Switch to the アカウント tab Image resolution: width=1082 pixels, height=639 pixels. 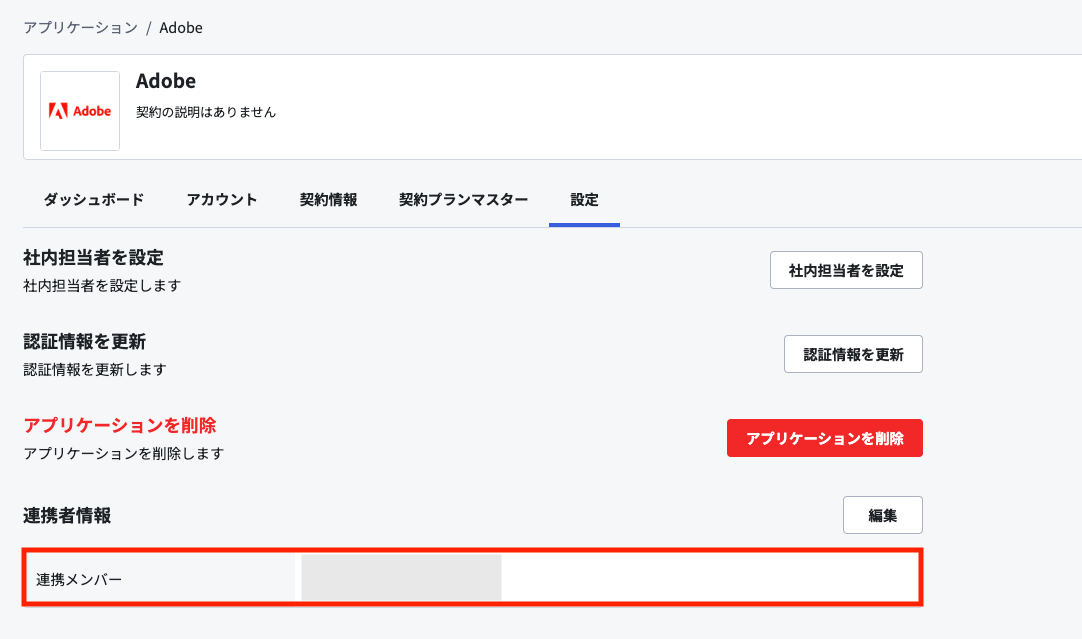[x=222, y=199]
